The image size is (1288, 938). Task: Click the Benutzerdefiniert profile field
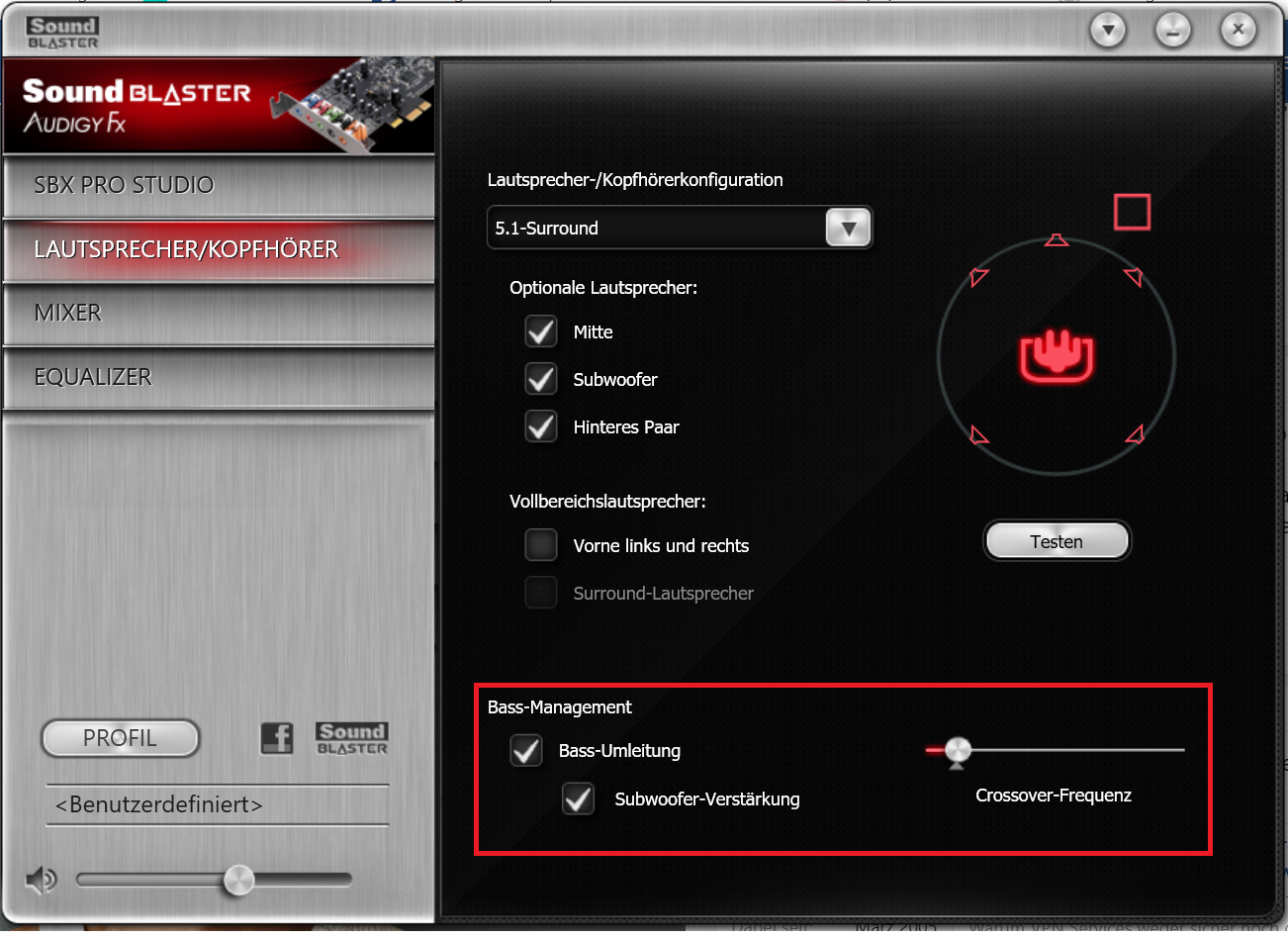pyautogui.click(x=218, y=804)
